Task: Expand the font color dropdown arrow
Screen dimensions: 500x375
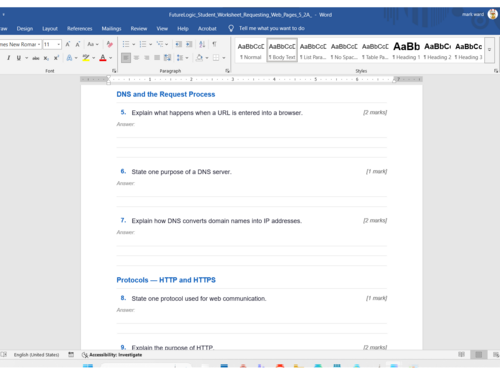Action: [111, 58]
